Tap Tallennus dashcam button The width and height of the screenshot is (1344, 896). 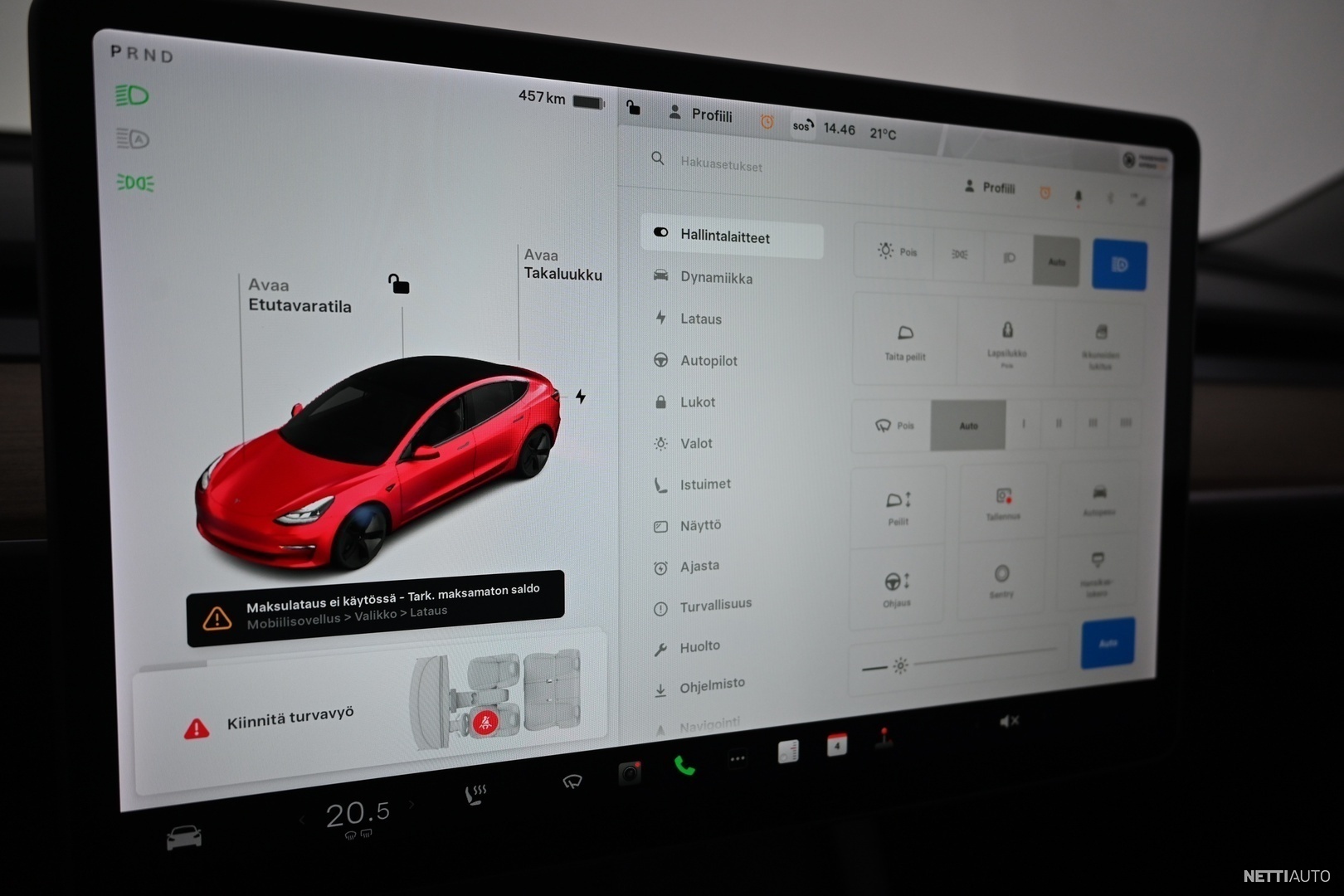click(1003, 504)
